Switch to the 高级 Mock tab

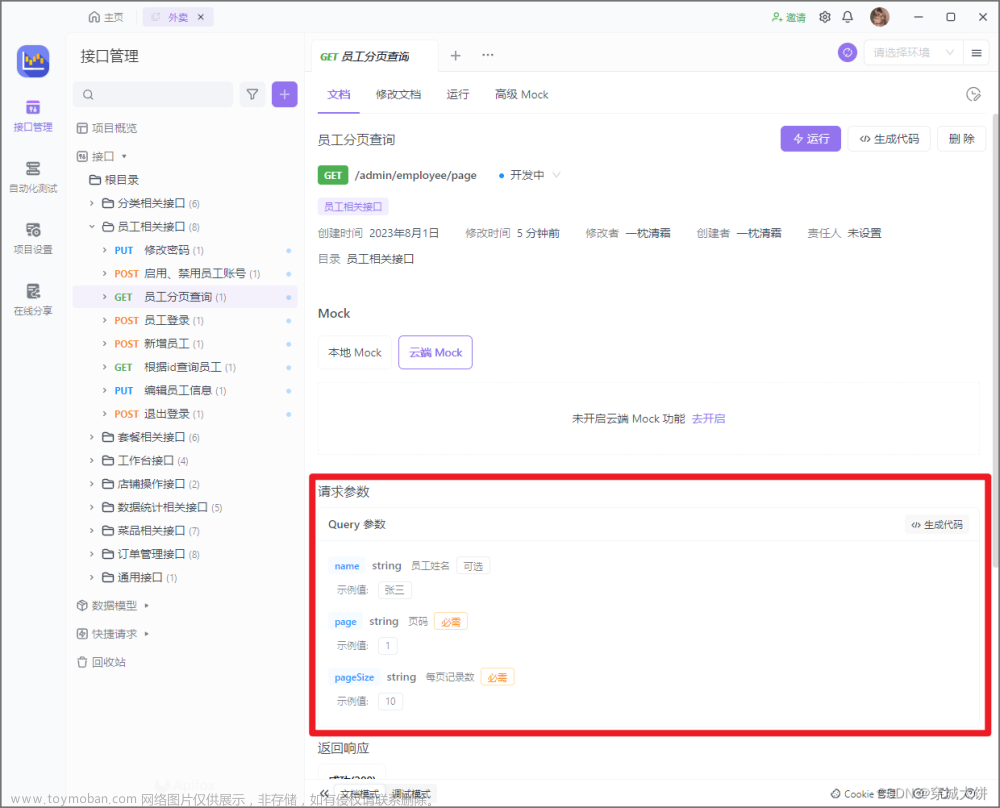(x=521, y=94)
